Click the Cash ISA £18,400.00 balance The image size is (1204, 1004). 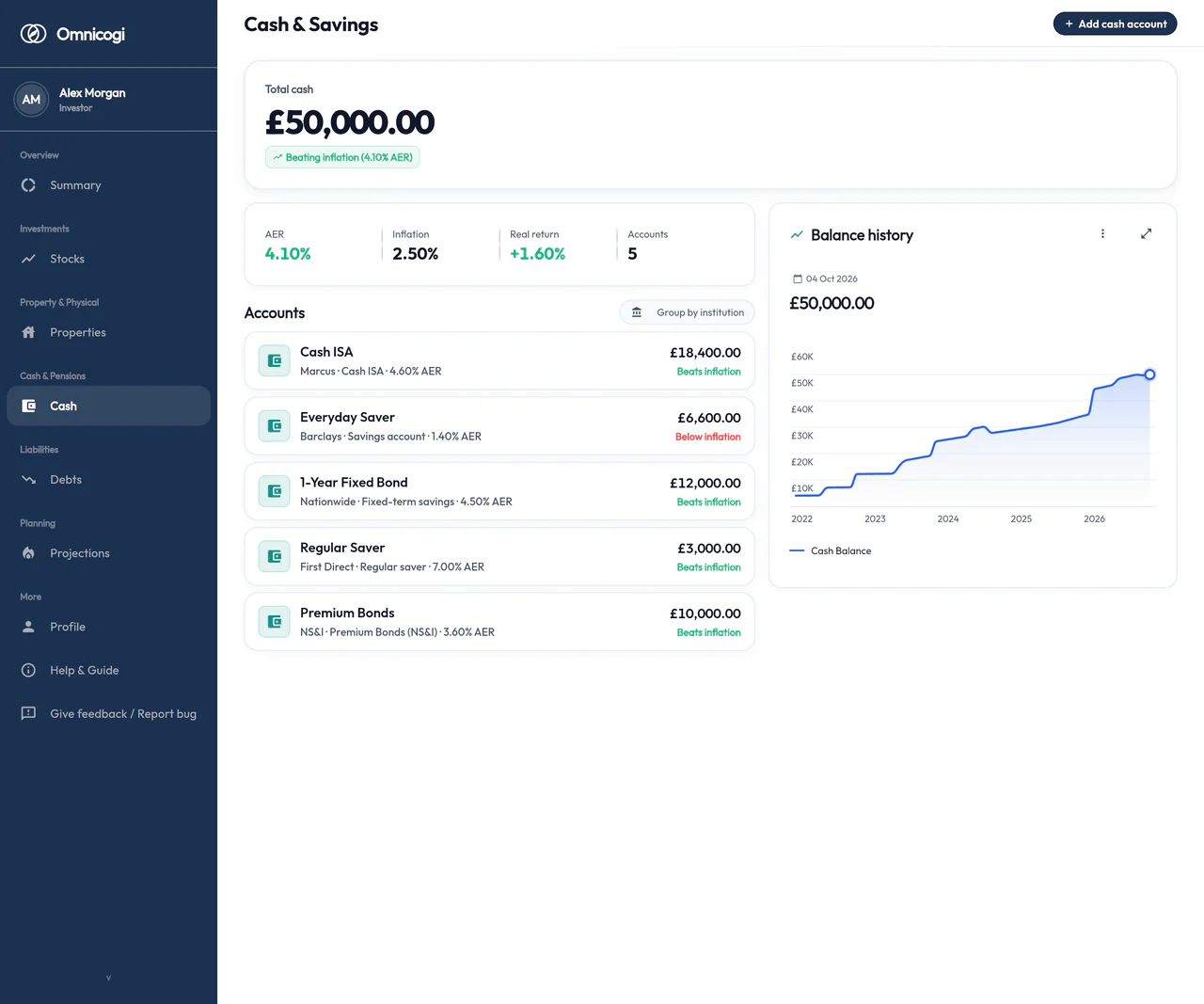(x=705, y=353)
